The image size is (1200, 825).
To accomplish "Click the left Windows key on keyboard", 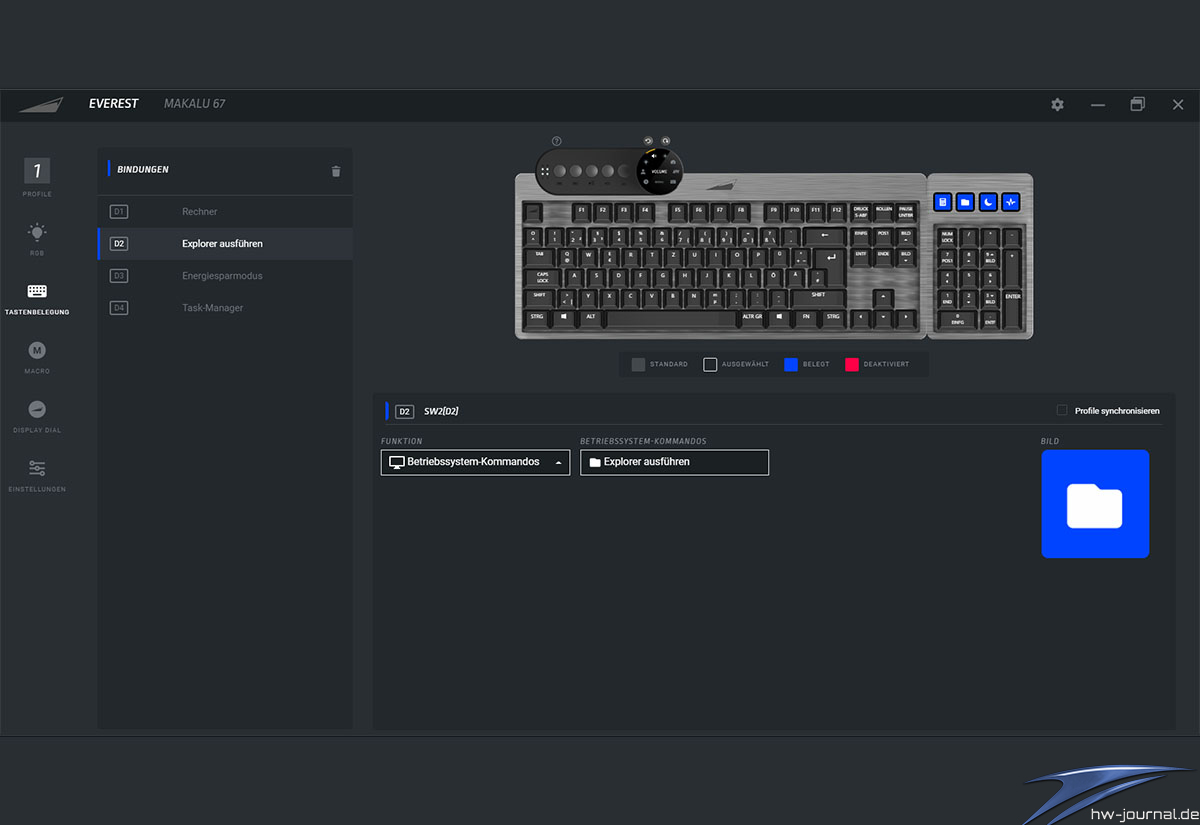I will (564, 317).
